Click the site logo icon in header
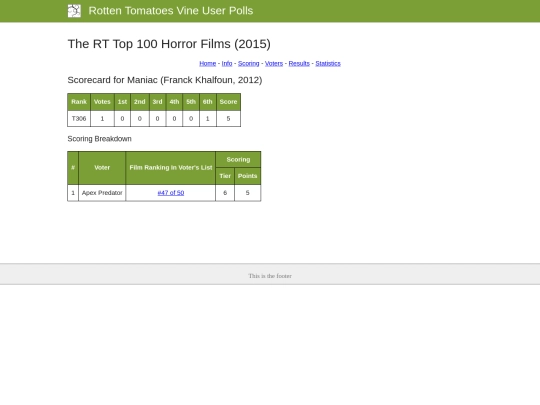This screenshot has height=405, width=540. (74, 11)
